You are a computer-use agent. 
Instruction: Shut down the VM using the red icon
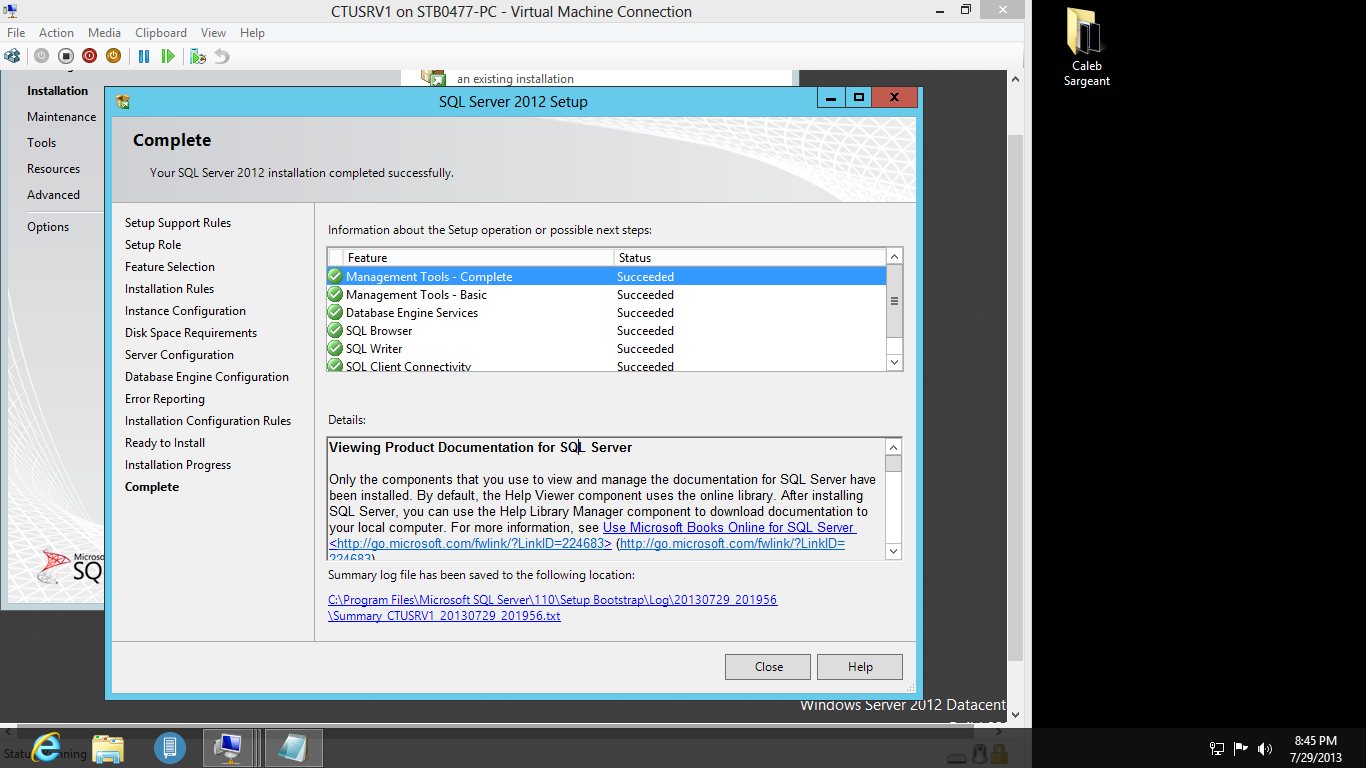coord(89,56)
